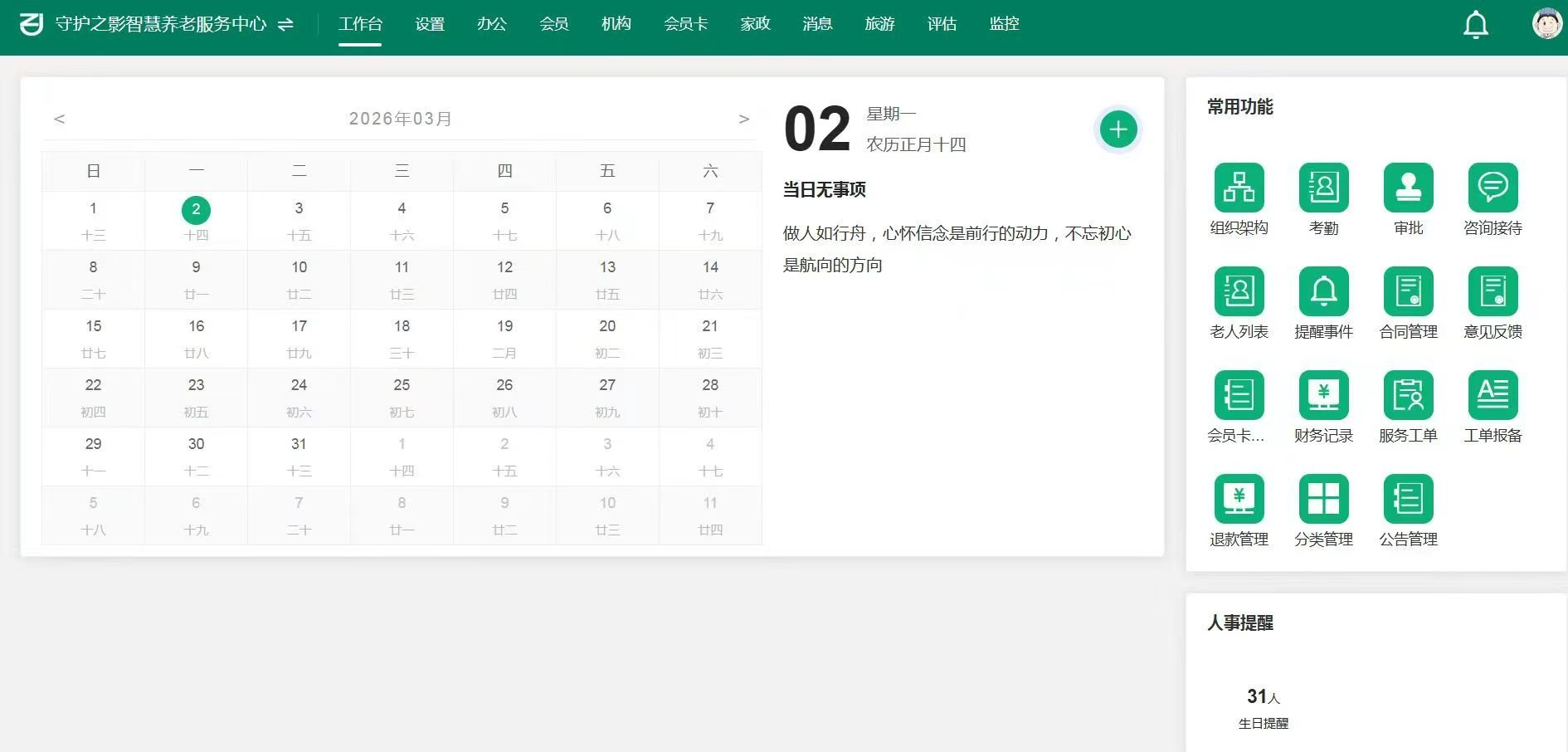Select March 10 on the calendar
This screenshot has width=1568, height=752.
point(299,280)
